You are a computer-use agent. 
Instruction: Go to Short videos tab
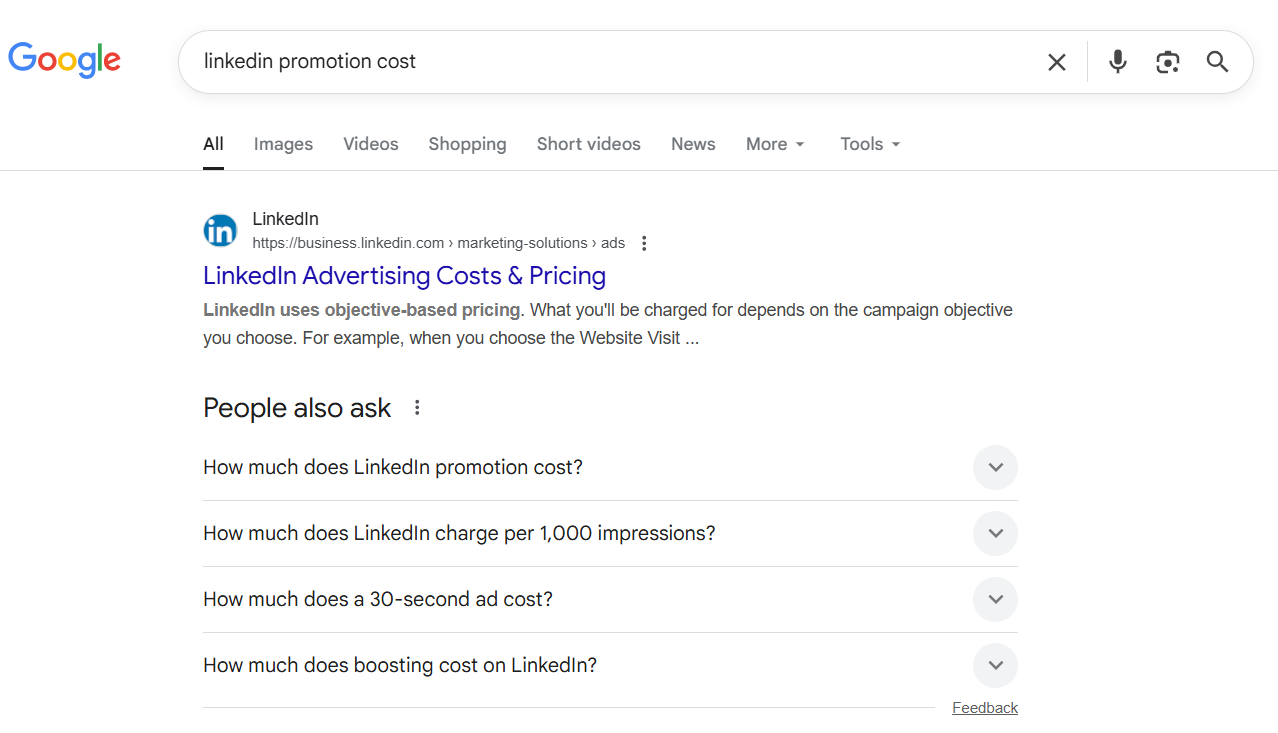click(588, 144)
